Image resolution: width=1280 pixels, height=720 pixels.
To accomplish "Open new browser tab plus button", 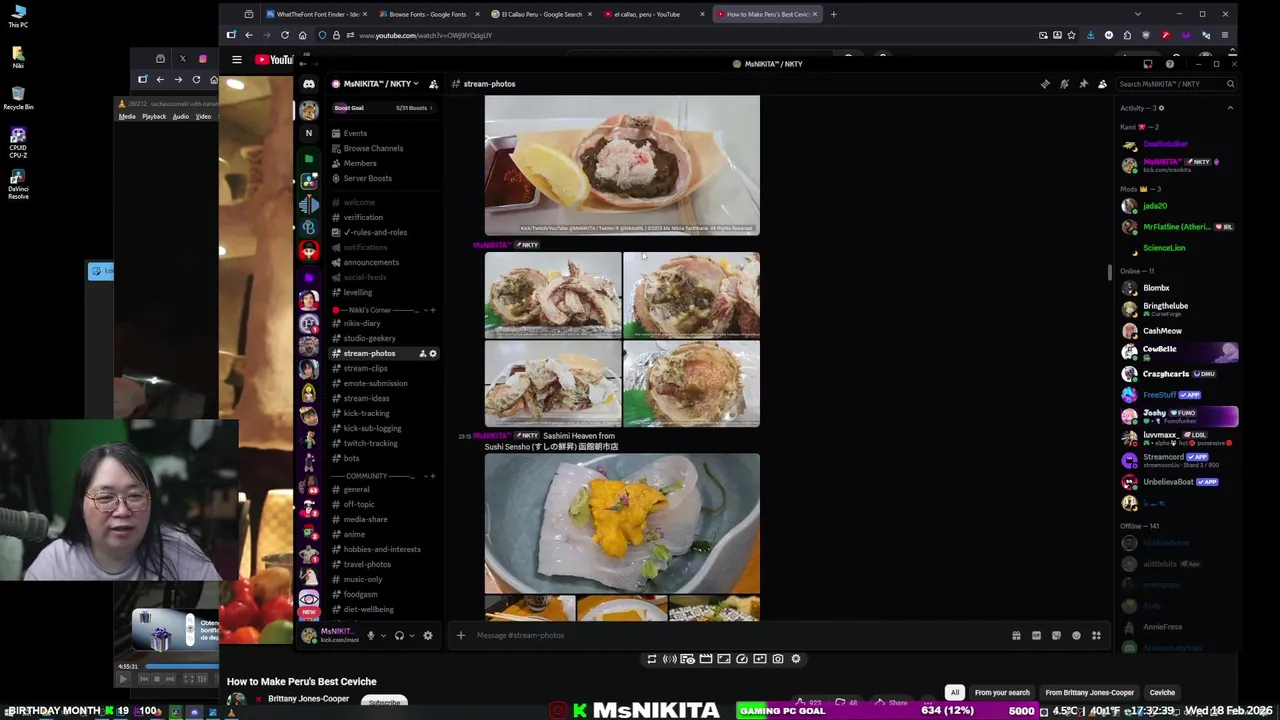I will (x=833, y=14).
